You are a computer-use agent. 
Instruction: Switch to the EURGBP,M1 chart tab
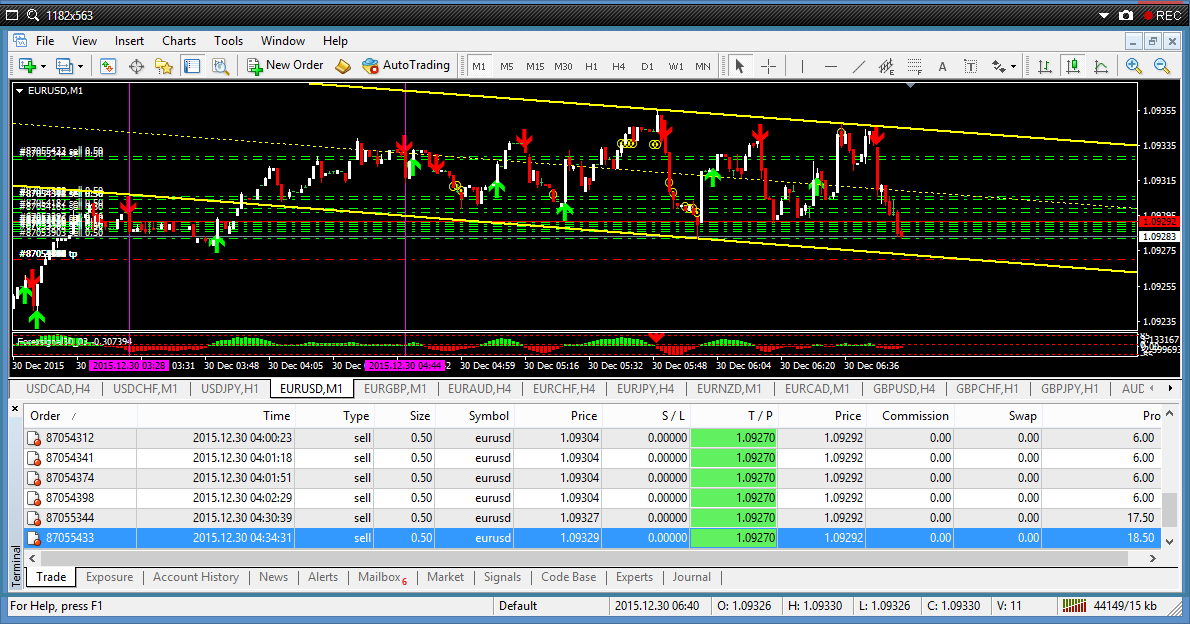click(x=395, y=389)
